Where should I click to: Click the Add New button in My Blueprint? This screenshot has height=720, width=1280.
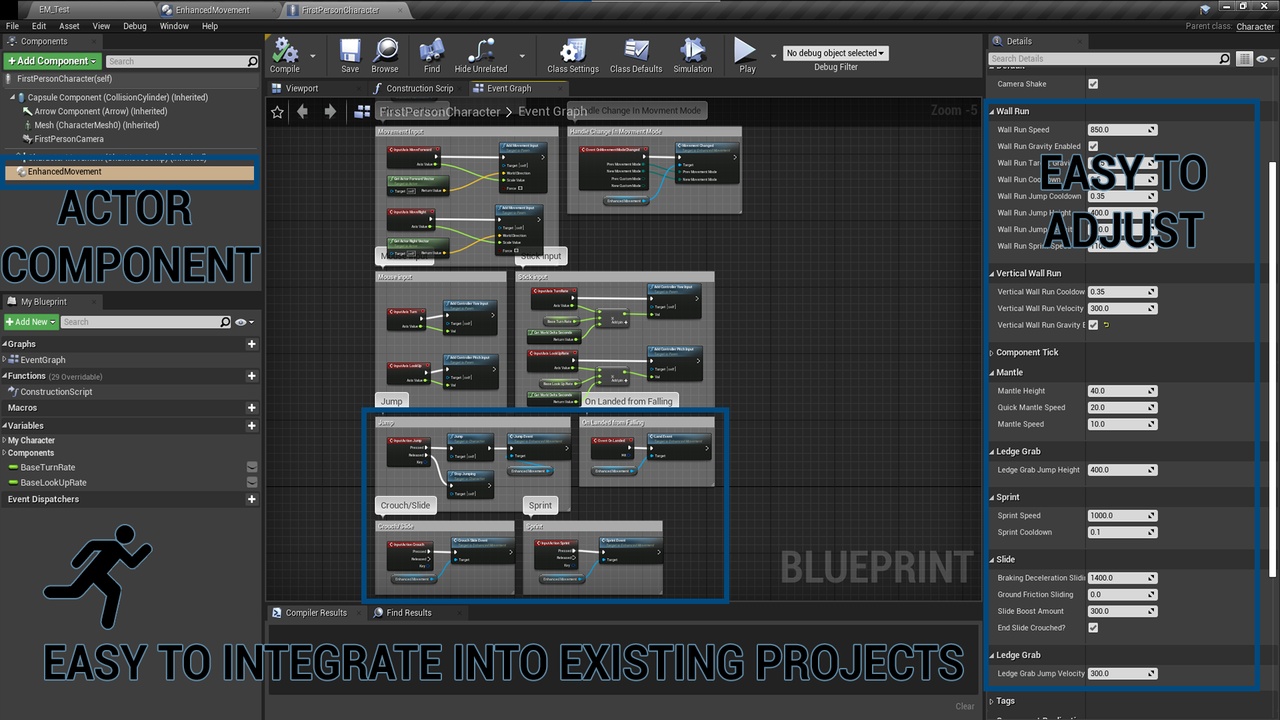[x=30, y=322]
